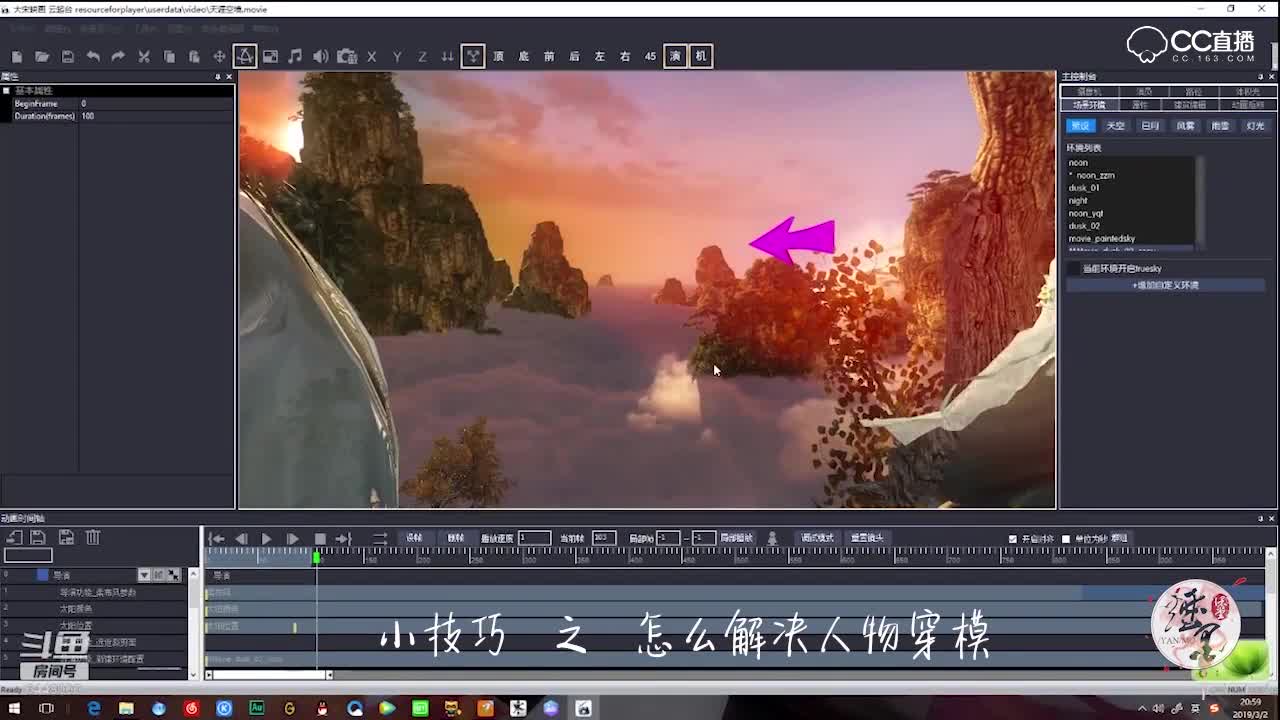This screenshot has height=720, width=1280.
Task: Click the trash delete icon in timeline panel
Action: pos(93,538)
